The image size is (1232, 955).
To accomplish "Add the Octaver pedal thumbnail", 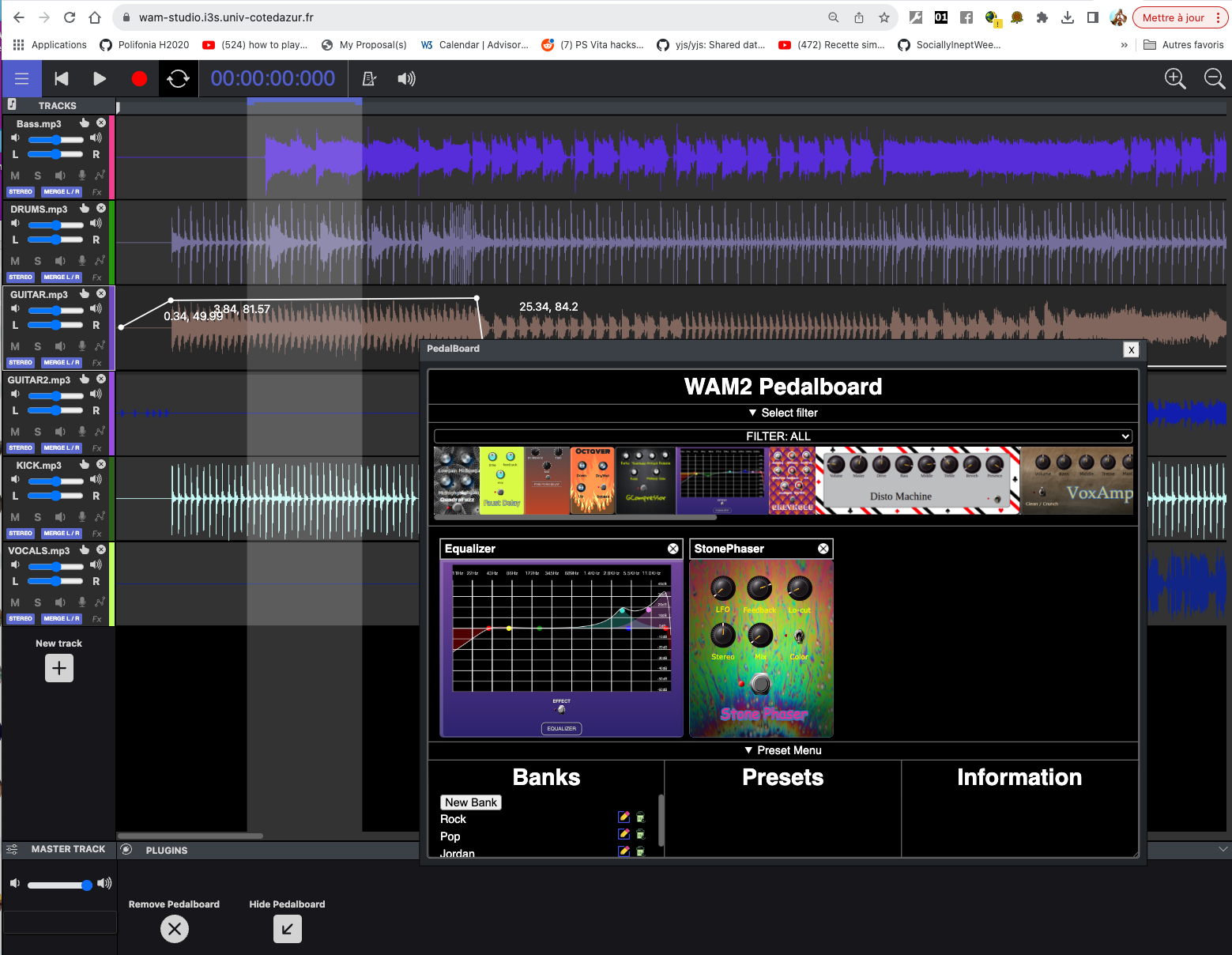I will coord(593,481).
